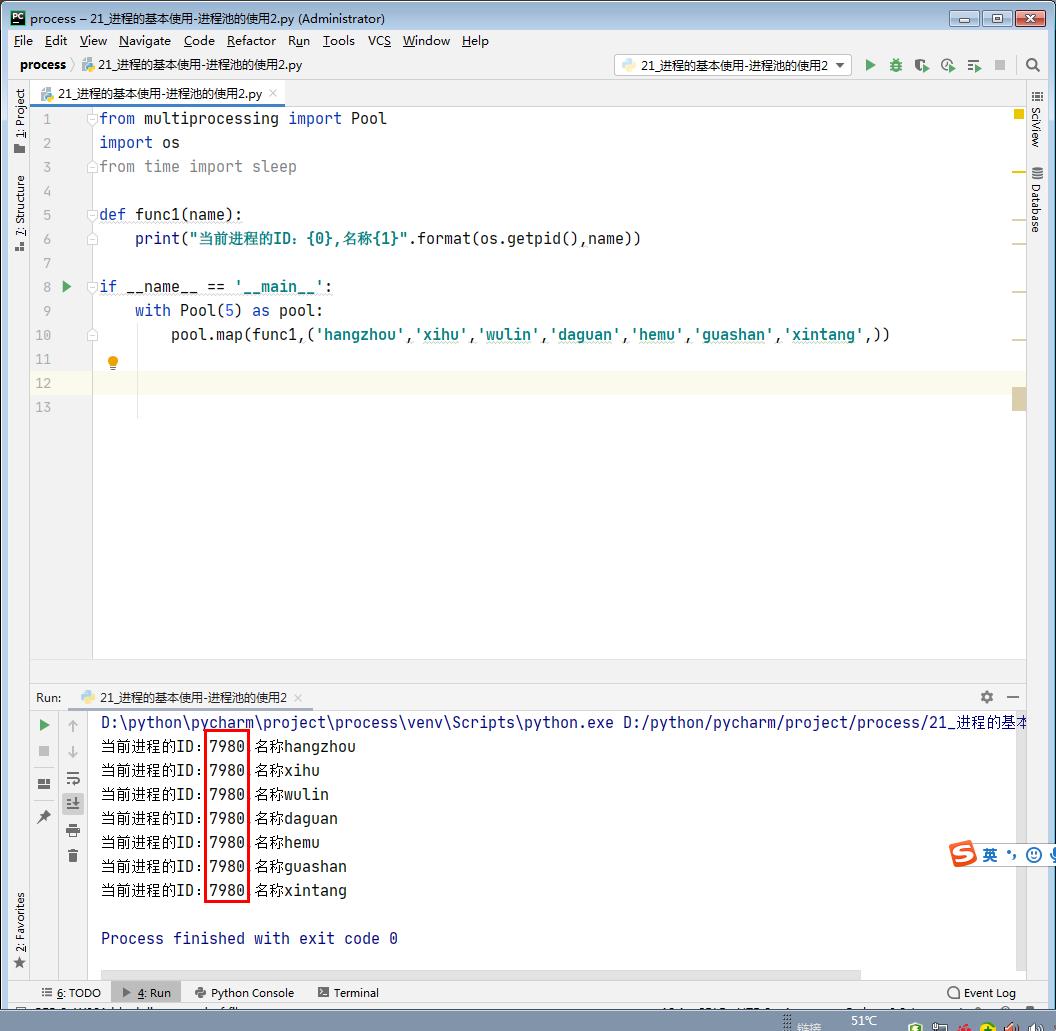Open the Event Log
Image resolution: width=1056 pixels, height=1031 pixels.
tap(981, 993)
